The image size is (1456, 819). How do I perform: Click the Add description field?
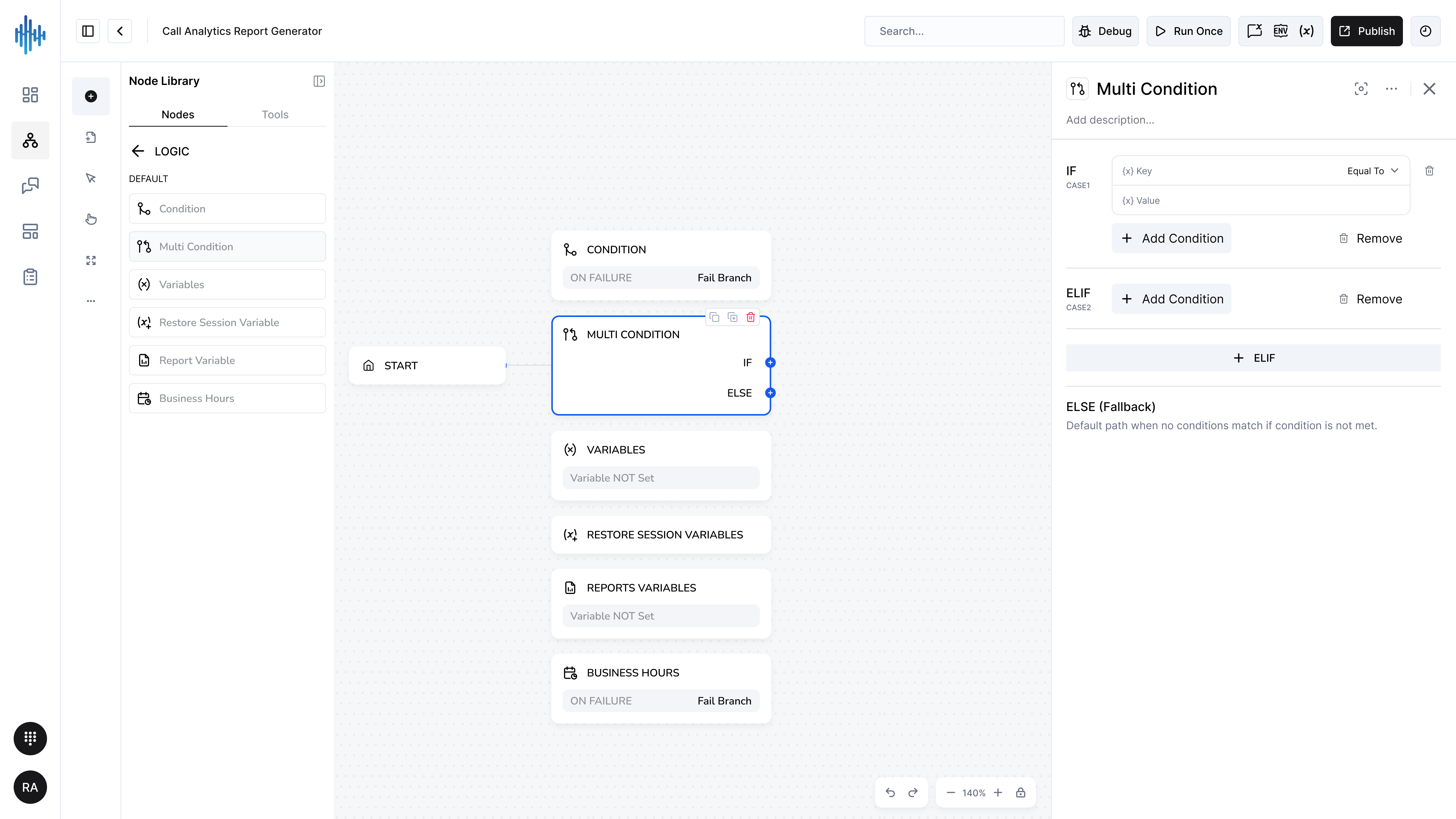pos(1110,120)
